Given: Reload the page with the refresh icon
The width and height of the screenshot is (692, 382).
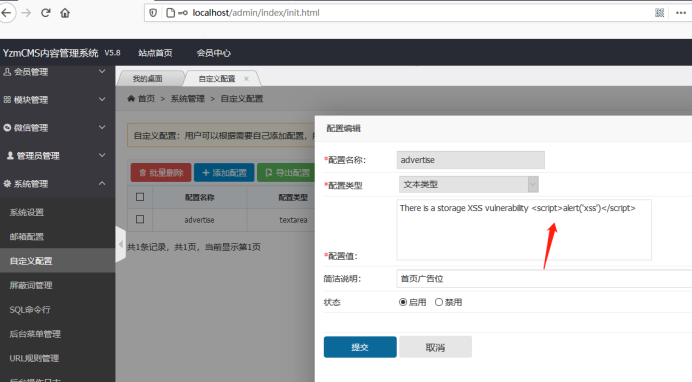Looking at the screenshot, I should tap(45, 13).
